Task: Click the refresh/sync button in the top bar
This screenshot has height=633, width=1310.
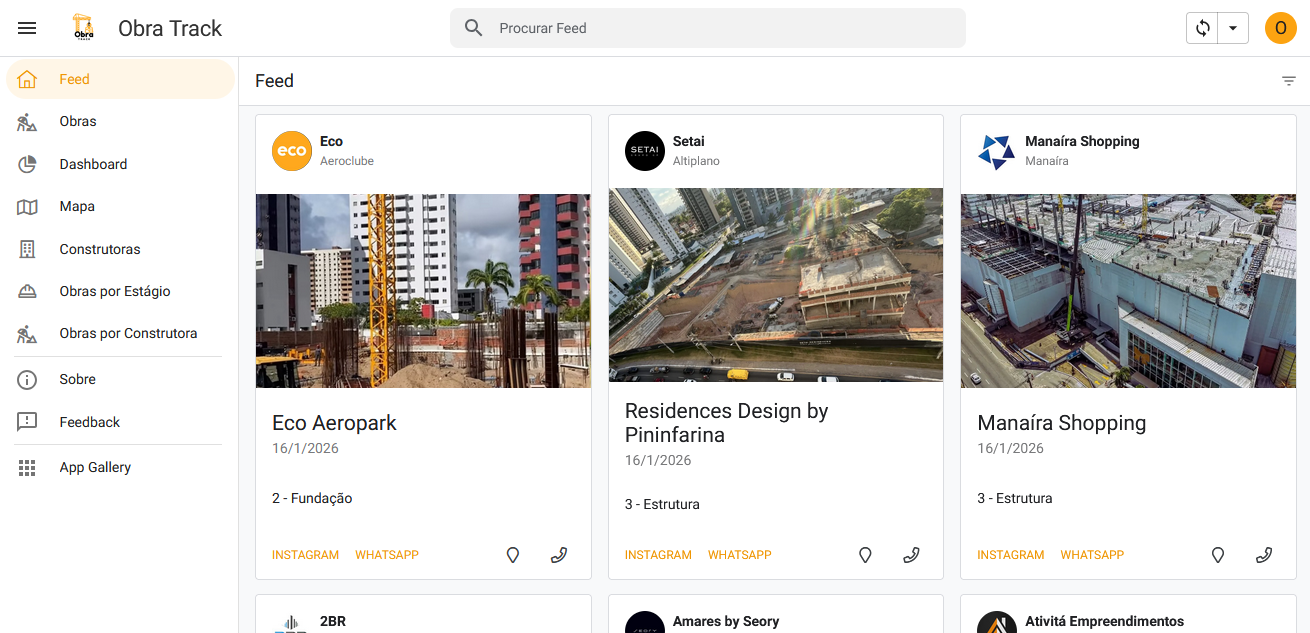Action: 1203,28
